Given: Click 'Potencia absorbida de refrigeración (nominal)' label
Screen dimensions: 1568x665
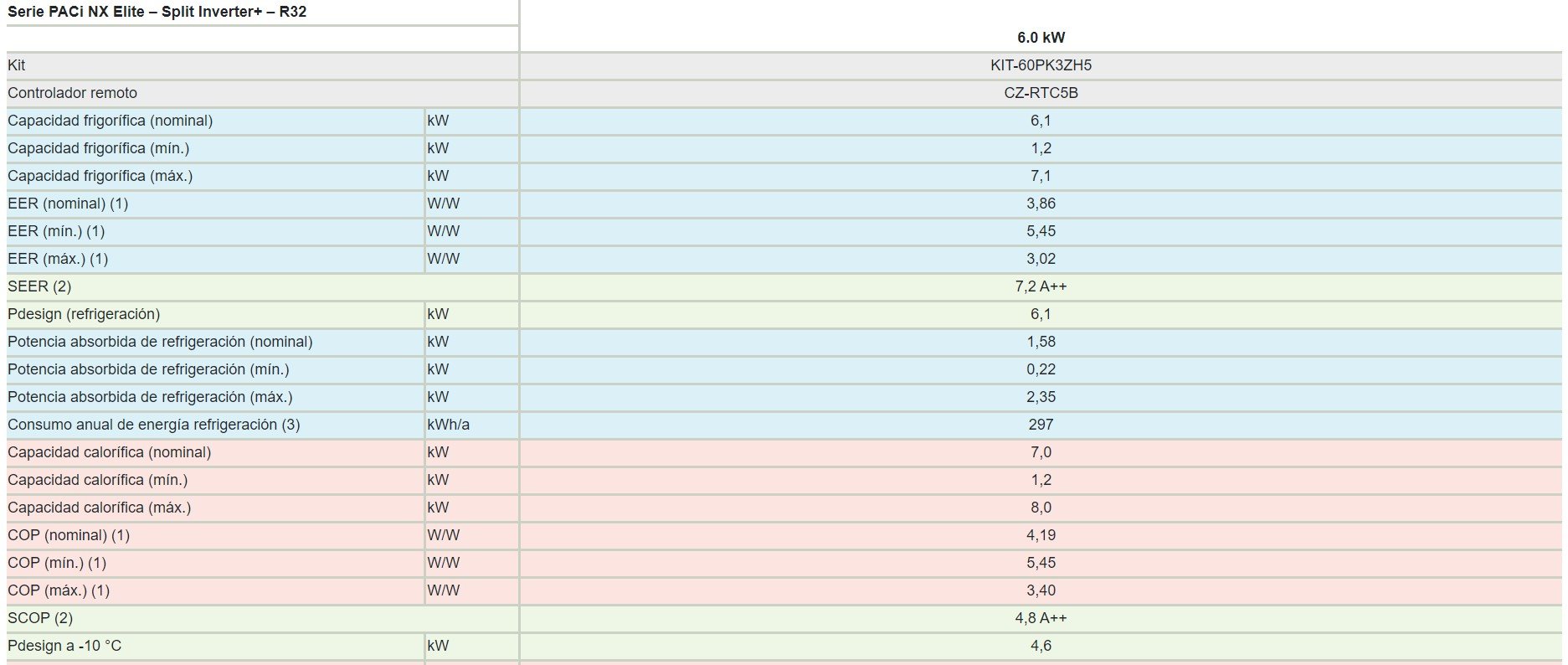Looking at the screenshot, I should (160, 342).
